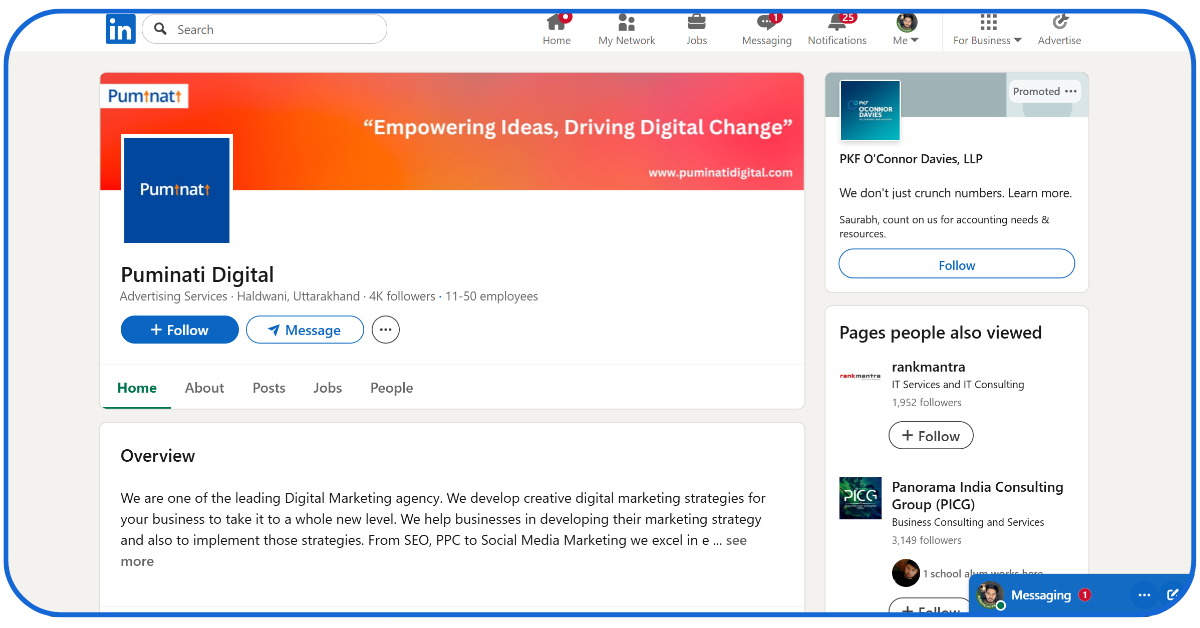Open rankmantra page link
The height and width of the screenshot is (628, 1200).
point(929,367)
